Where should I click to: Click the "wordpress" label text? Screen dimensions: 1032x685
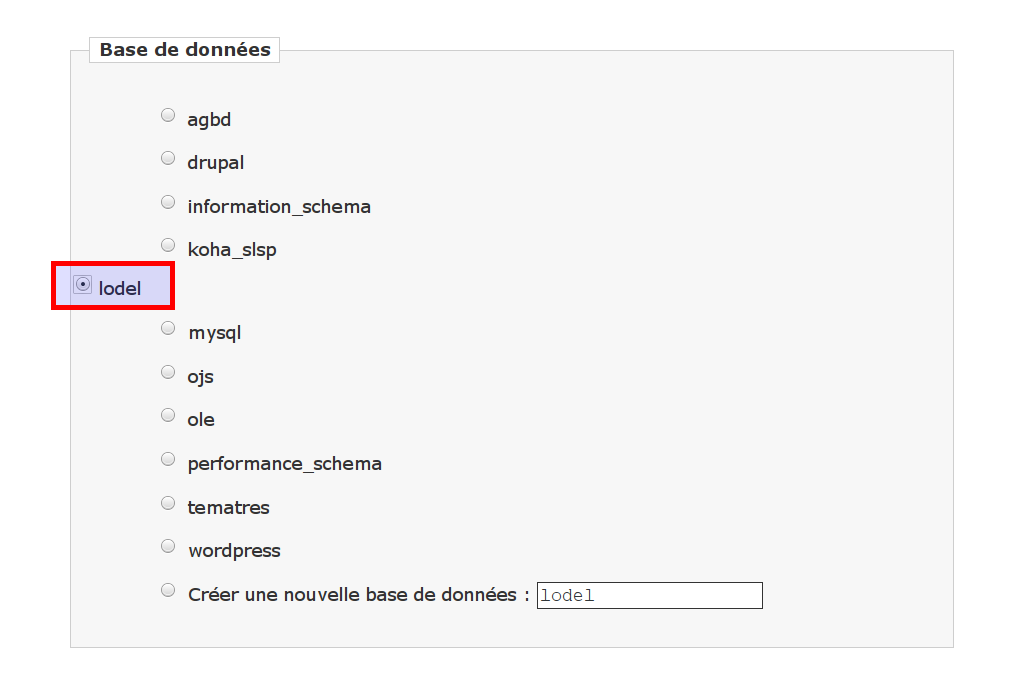pos(234,551)
